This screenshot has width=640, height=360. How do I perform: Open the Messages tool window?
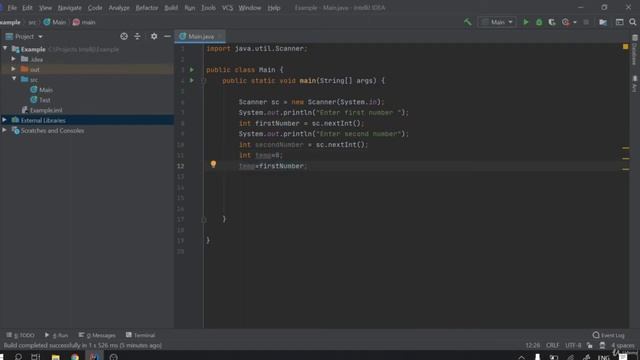(97, 335)
